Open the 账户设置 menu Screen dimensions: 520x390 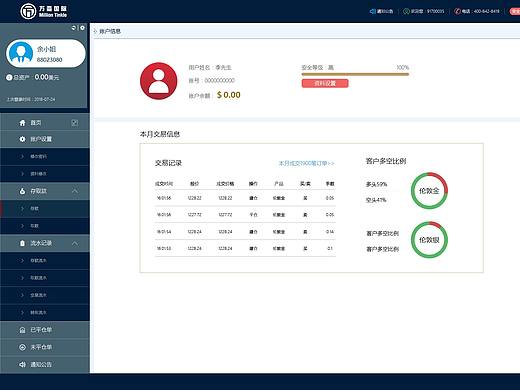point(45,139)
